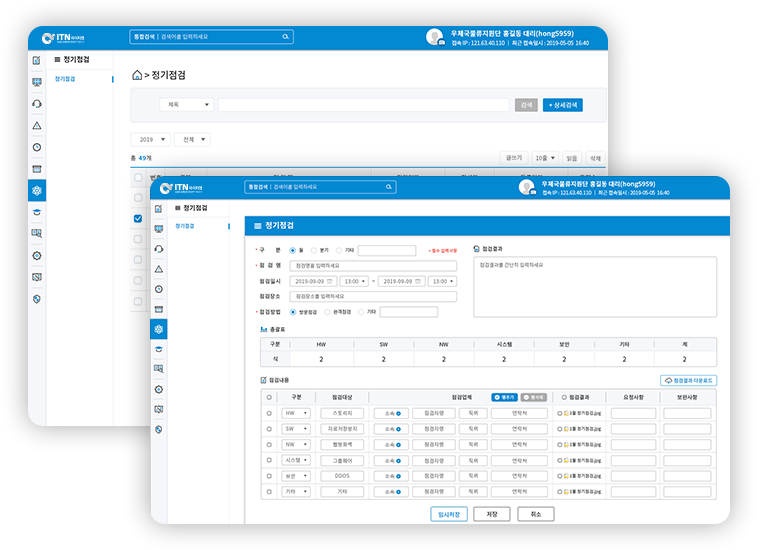Select row radio for DDOS row
The height and width of the screenshot is (550, 760).
269,476
